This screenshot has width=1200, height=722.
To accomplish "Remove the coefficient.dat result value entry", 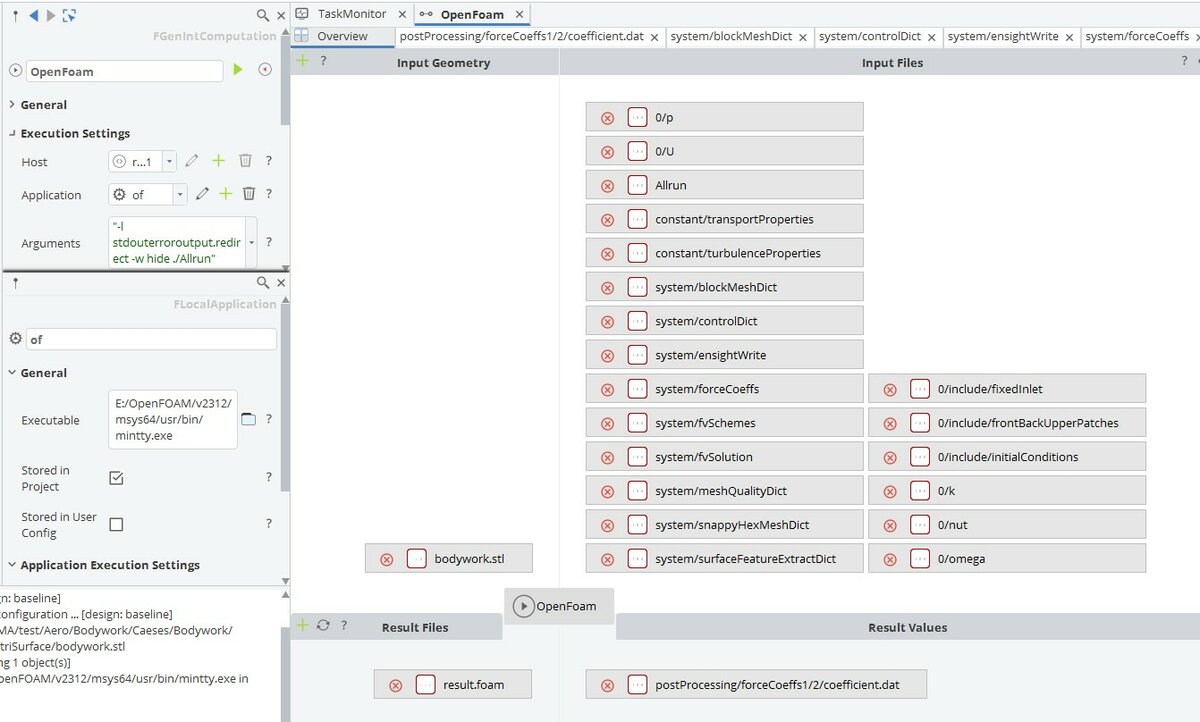I will pos(607,685).
